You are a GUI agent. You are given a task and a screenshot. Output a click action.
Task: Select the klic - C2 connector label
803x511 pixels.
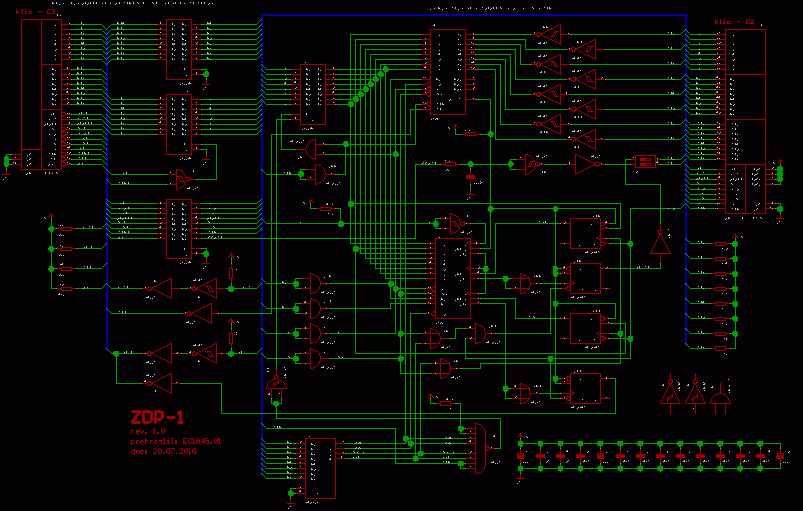point(733,20)
